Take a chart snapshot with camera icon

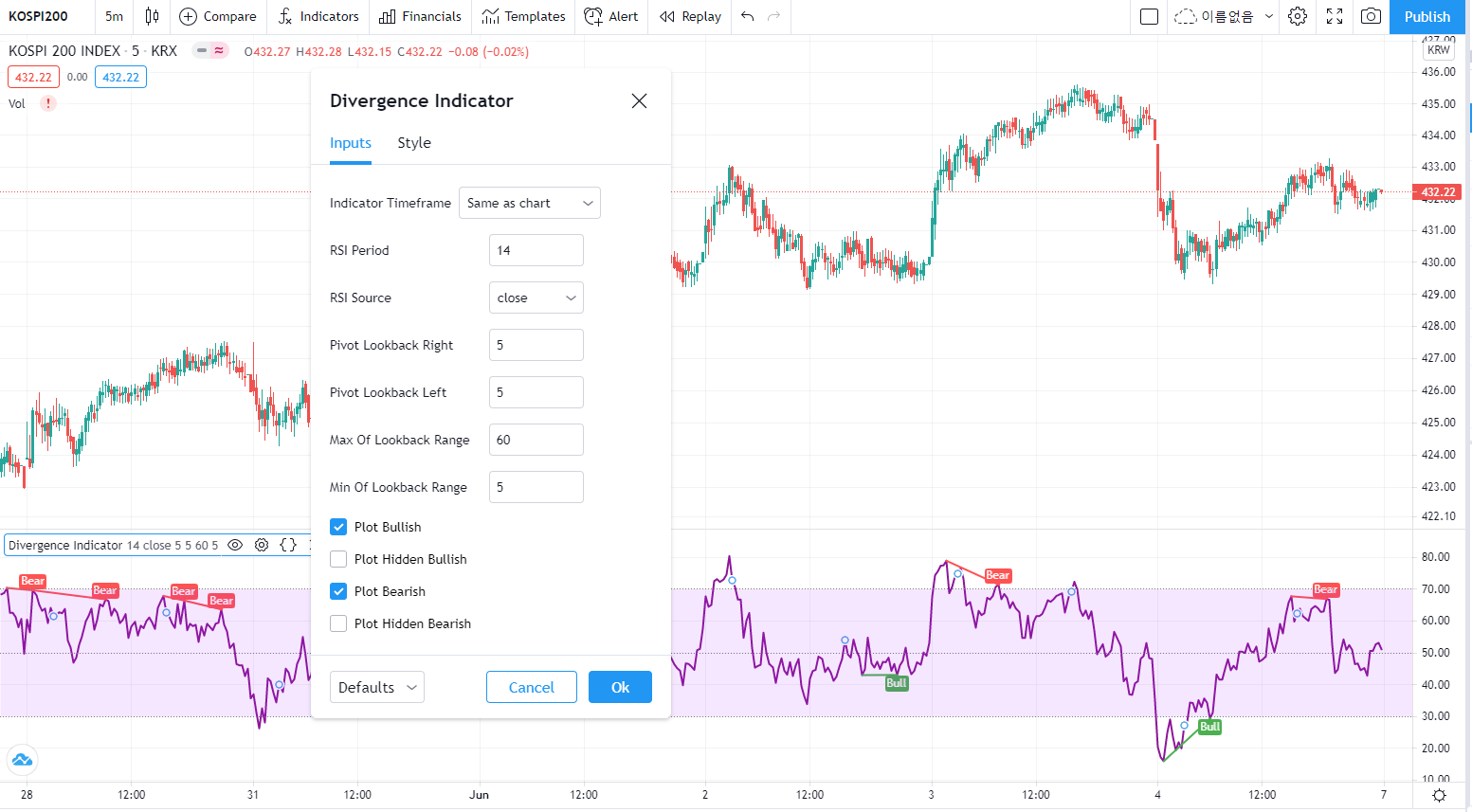pos(1371,16)
